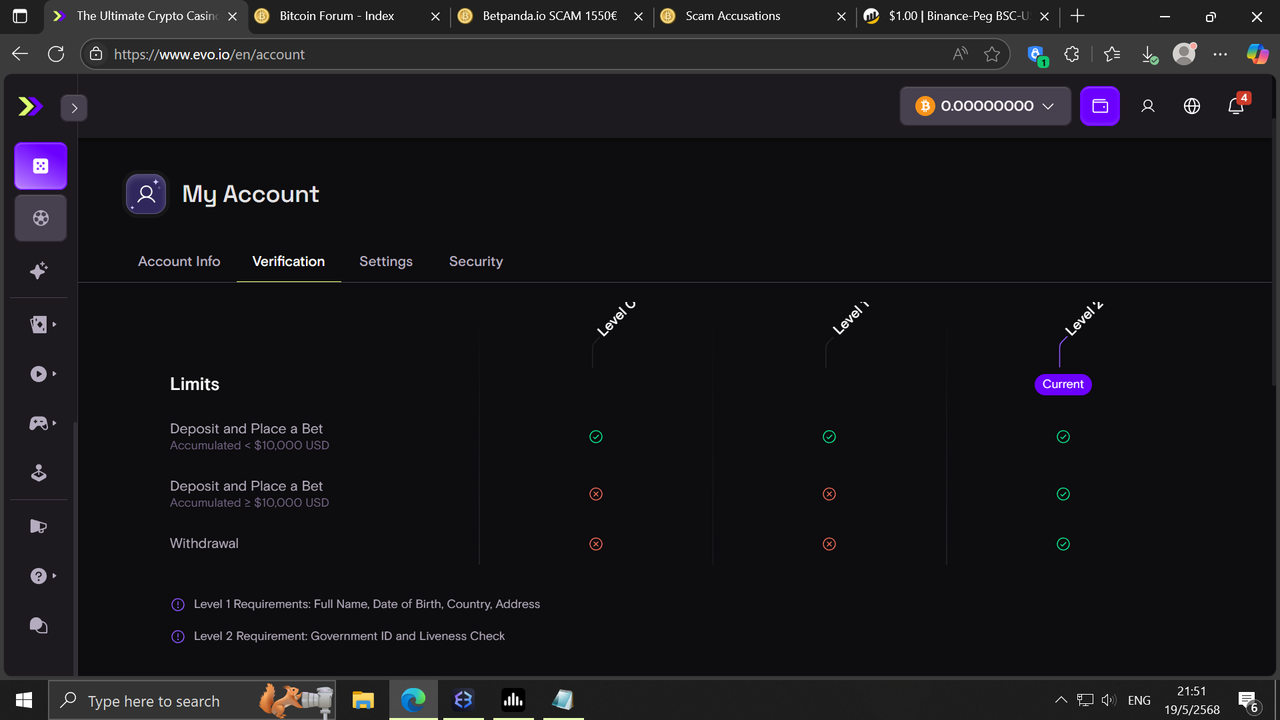This screenshot has width=1280, height=720.
Task: Click the browser address bar showing evo.io
Action: [300, 54]
